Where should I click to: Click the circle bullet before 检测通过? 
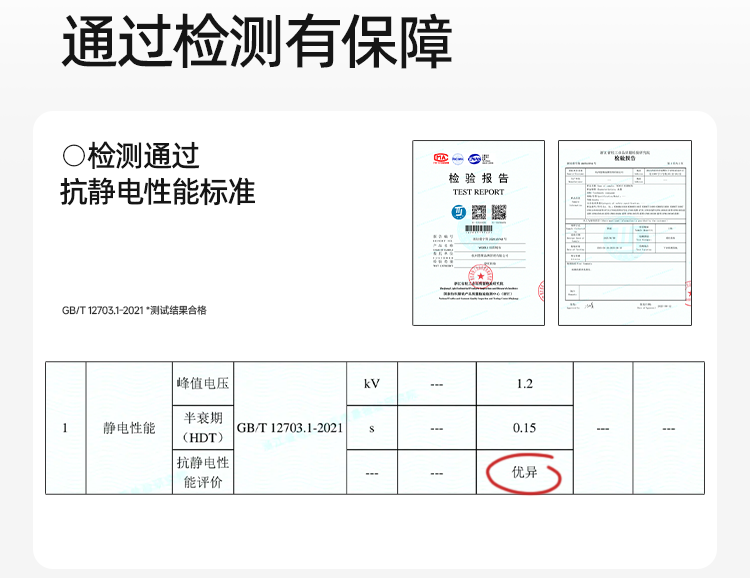pyautogui.click(x=73, y=156)
